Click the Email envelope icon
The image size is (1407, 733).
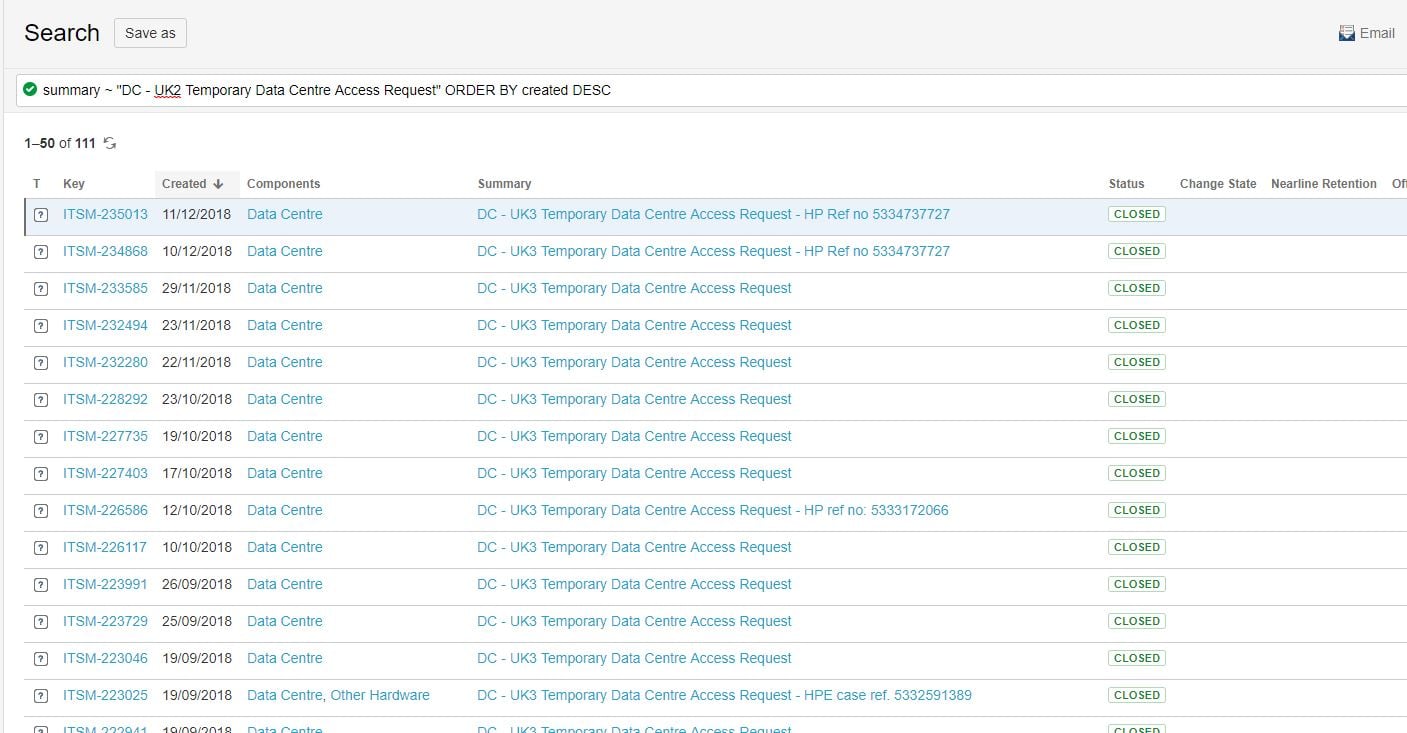(1347, 33)
